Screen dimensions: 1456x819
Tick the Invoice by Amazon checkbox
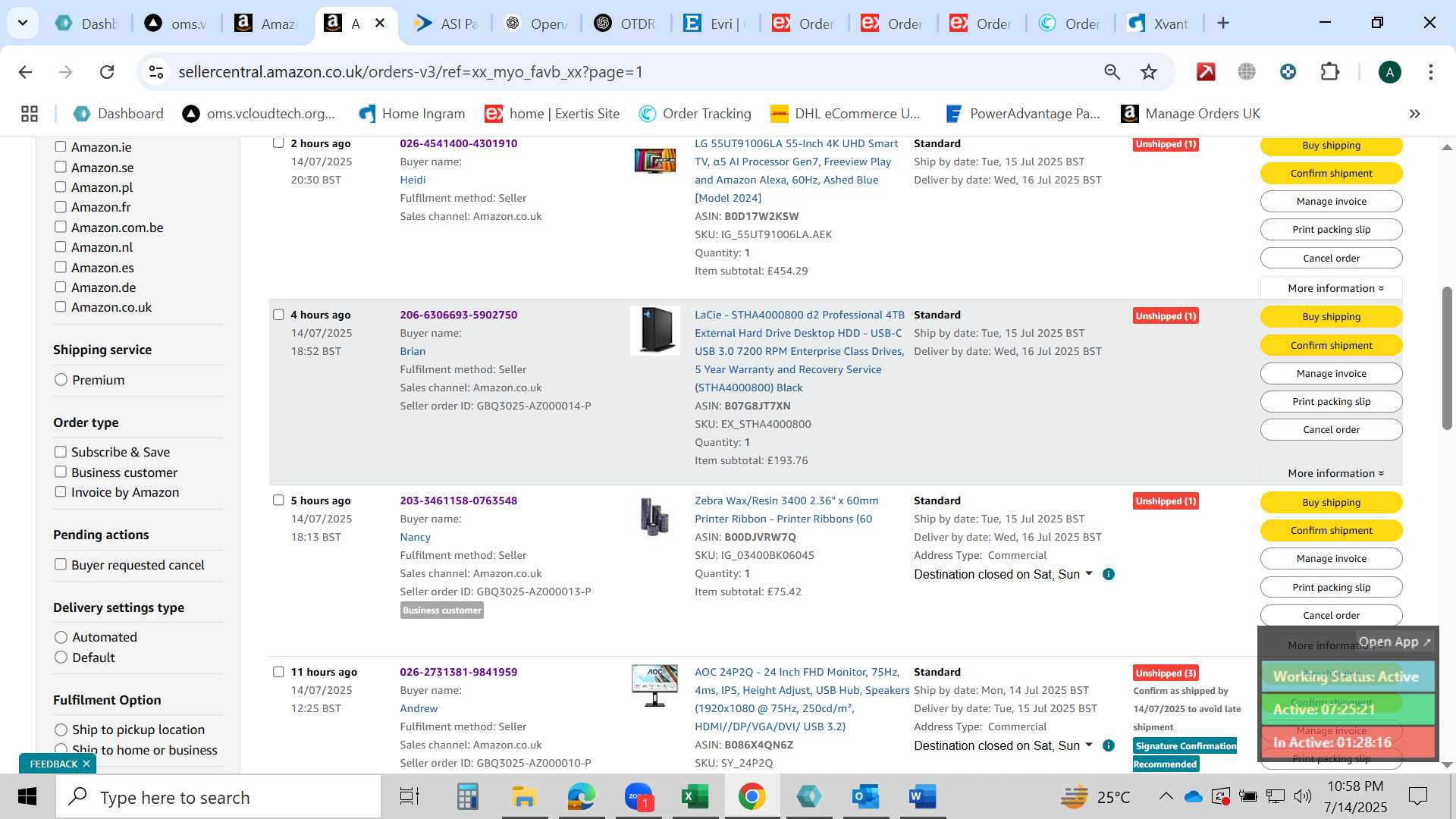click(61, 492)
